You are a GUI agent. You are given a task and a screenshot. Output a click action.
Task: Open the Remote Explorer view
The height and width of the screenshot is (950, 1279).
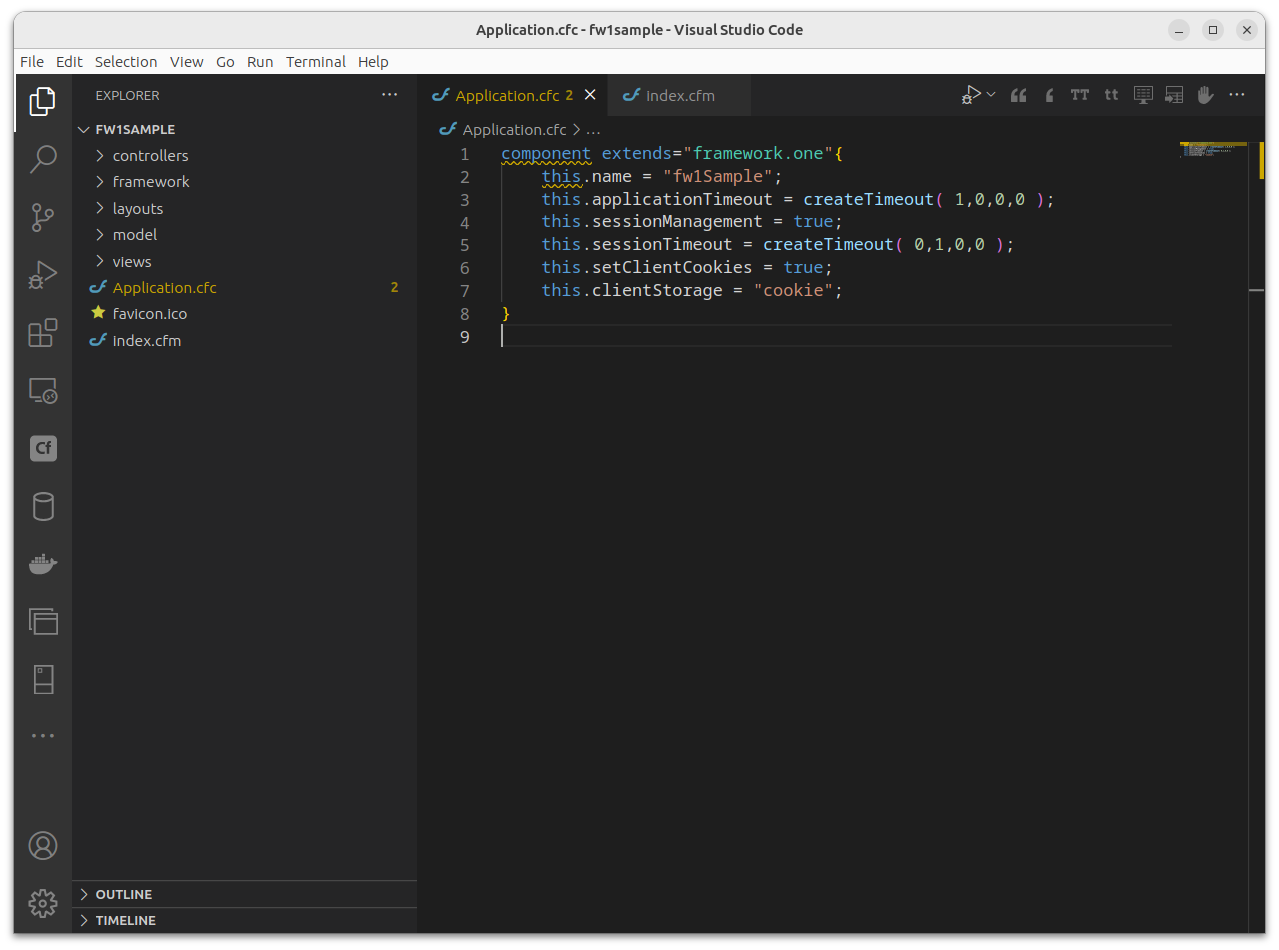(x=43, y=391)
